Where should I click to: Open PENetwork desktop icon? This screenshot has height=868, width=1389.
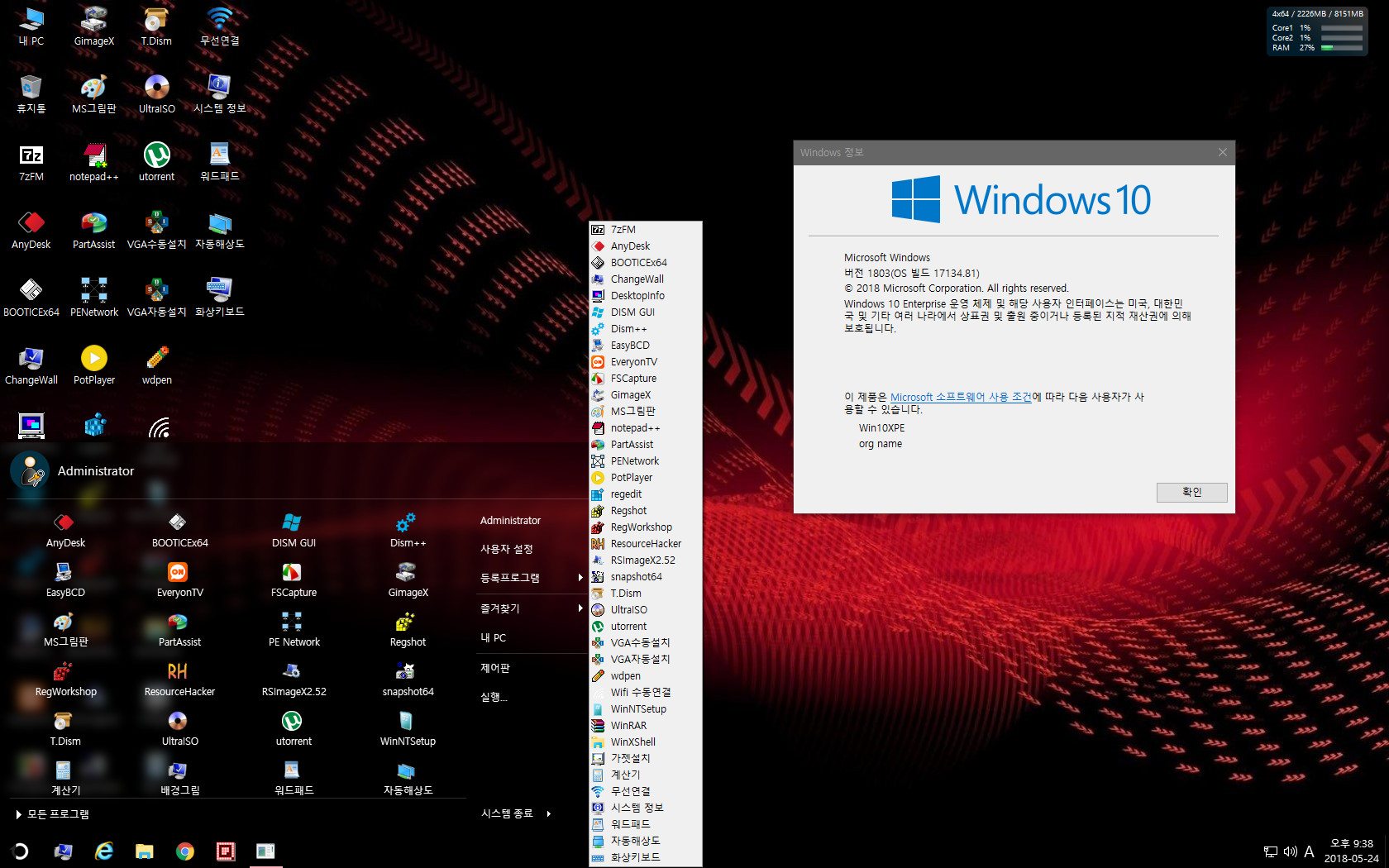tap(94, 297)
